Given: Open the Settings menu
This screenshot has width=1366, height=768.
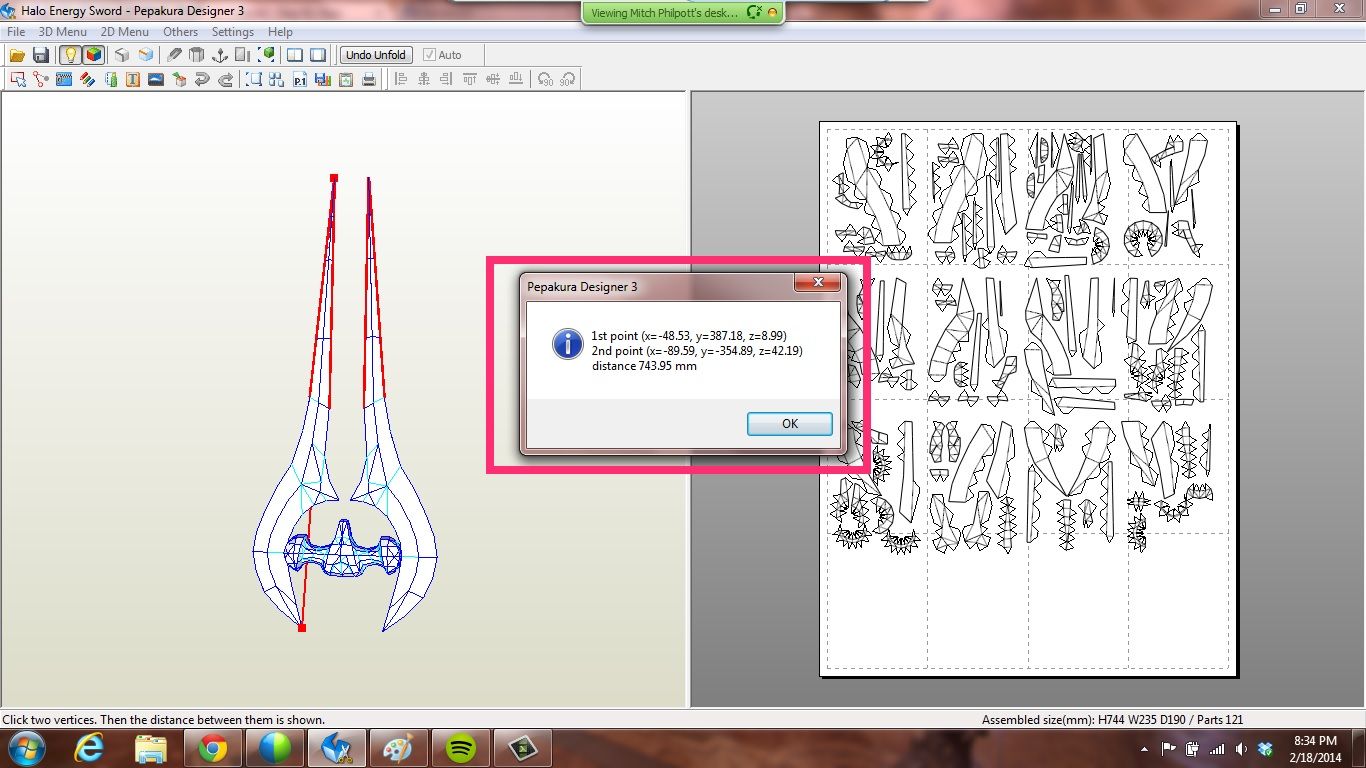Looking at the screenshot, I should coord(232,31).
